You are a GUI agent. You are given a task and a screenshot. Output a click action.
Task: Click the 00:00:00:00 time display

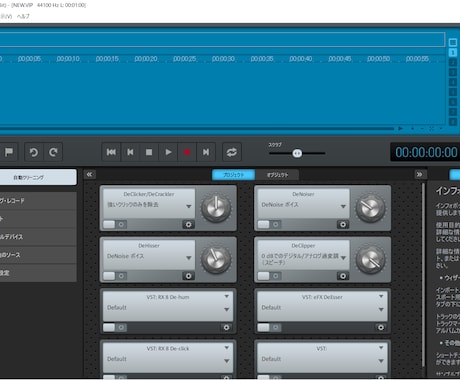coord(426,152)
